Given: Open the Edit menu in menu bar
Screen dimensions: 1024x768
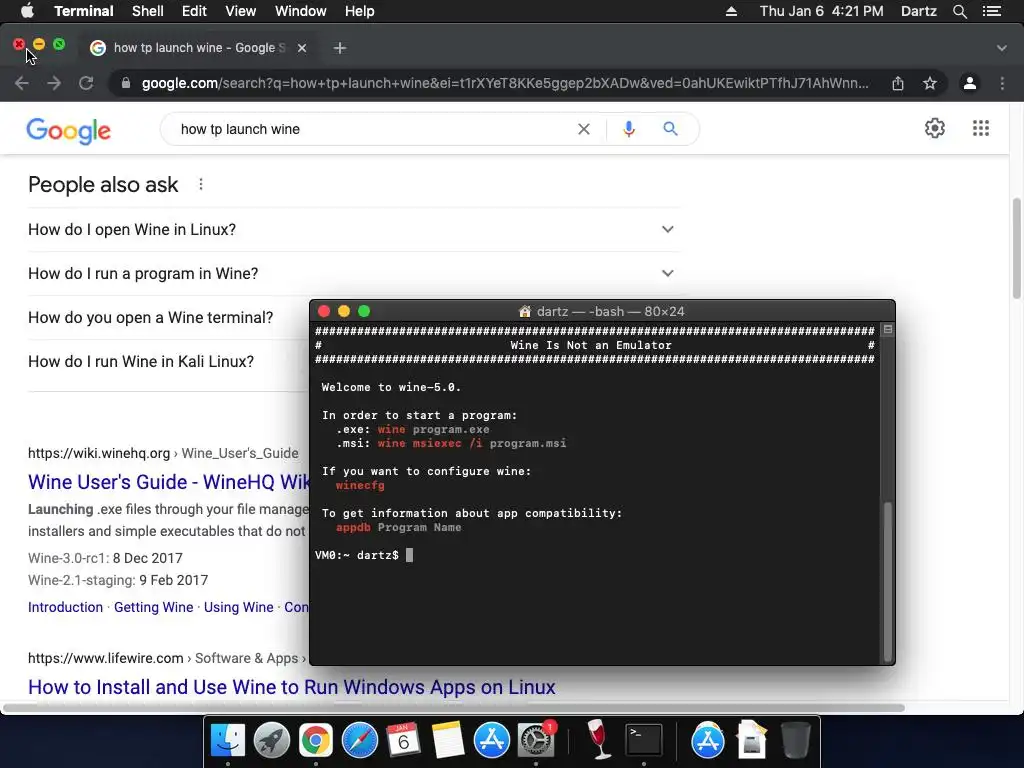Looking at the screenshot, I should pos(194,11).
